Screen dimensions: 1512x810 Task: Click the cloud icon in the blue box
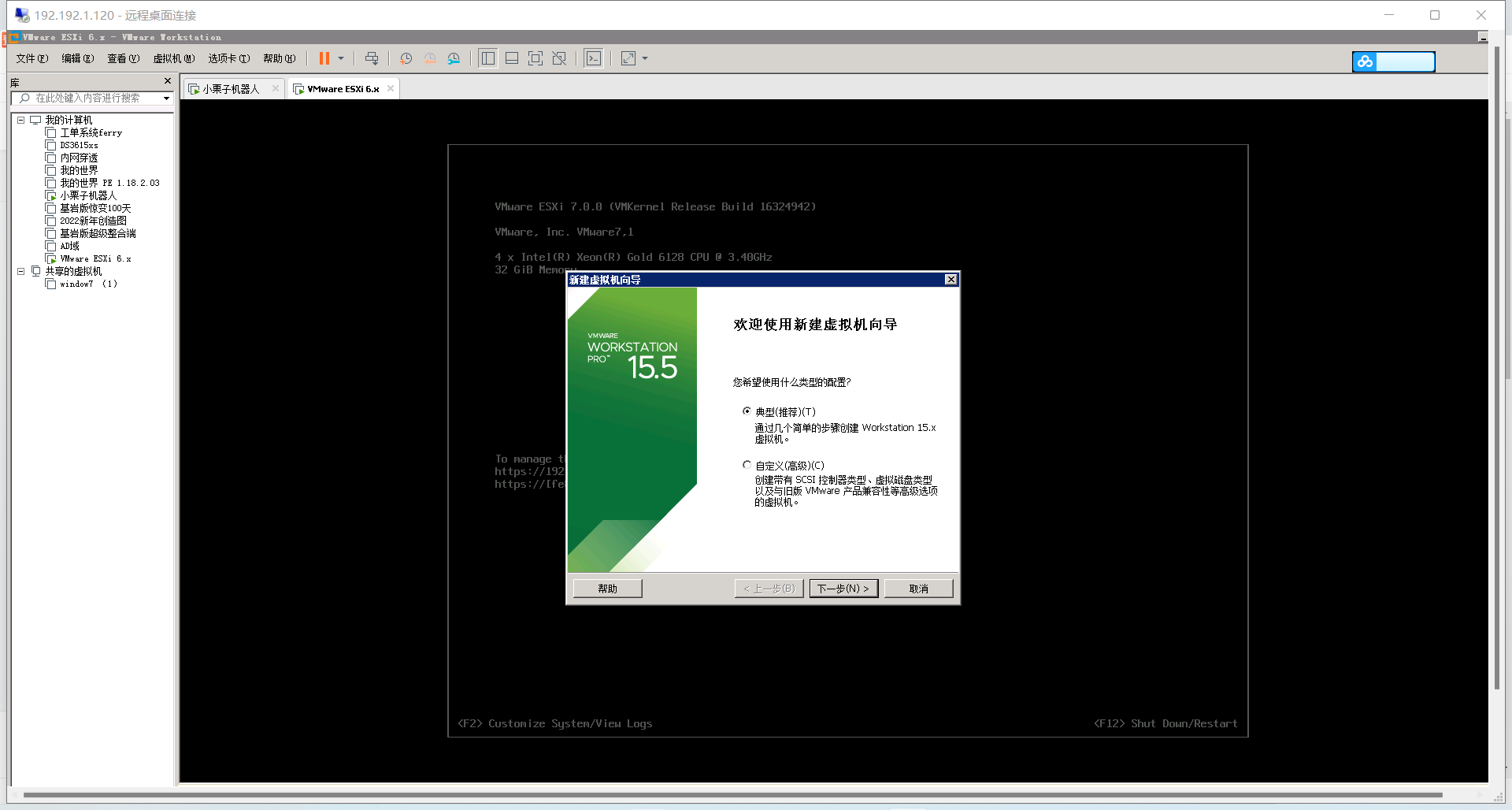[x=1365, y=61]
